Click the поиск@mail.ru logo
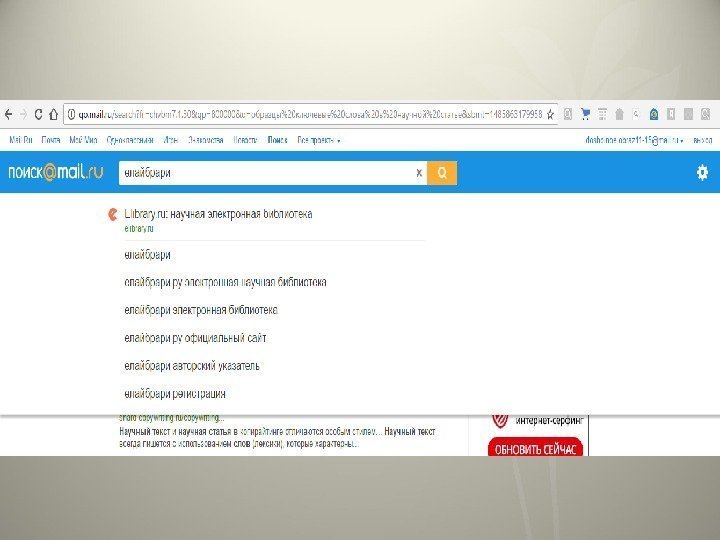Viewport: 720px width, 540px height. 56,173
